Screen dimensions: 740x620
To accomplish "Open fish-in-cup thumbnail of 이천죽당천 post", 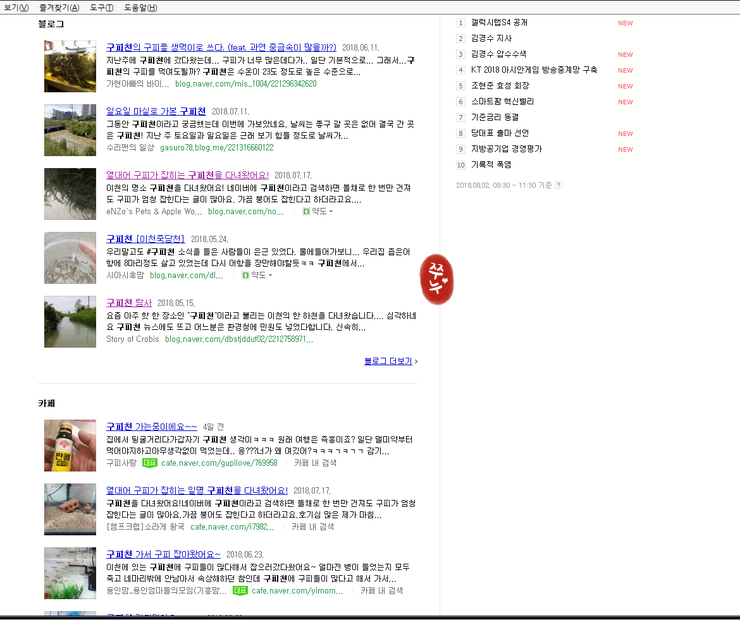I will tap(70, 258).
